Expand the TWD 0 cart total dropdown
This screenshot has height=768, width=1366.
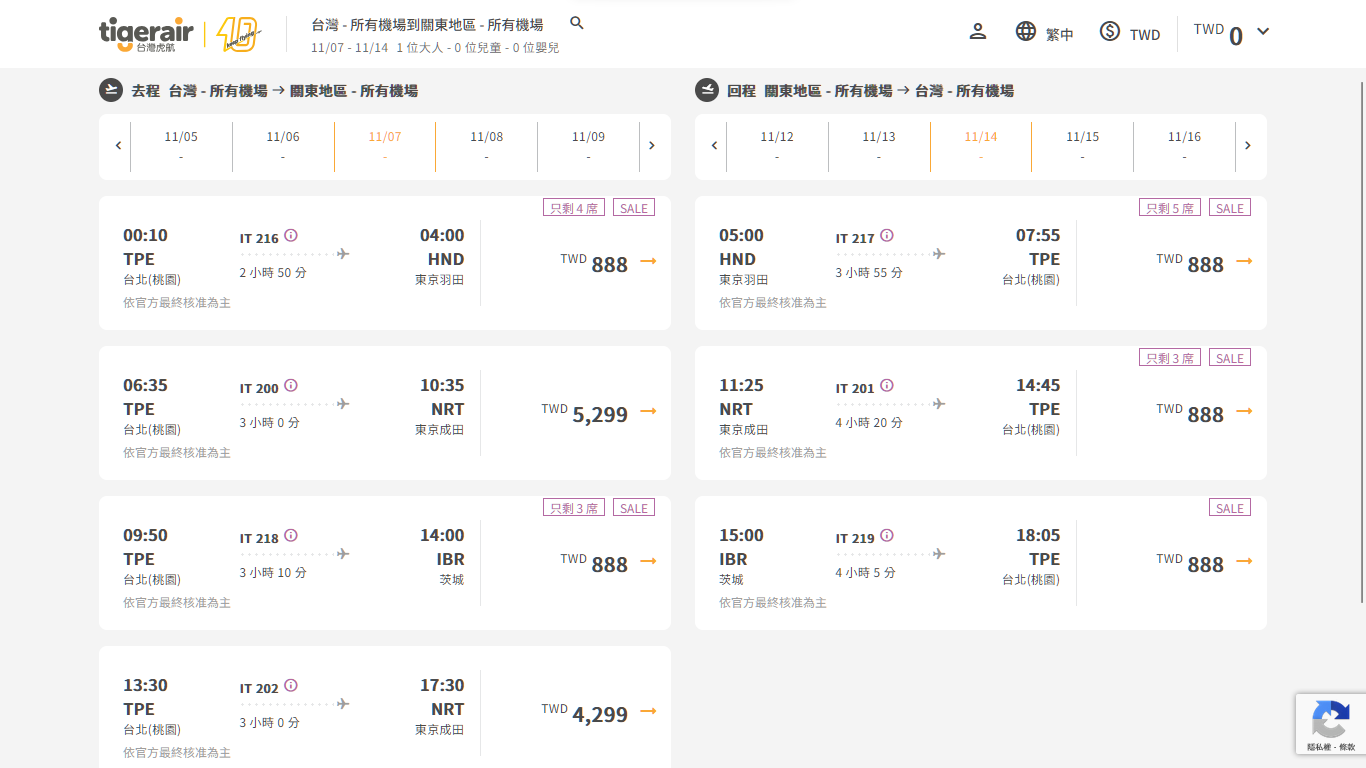click(1263, 31)
